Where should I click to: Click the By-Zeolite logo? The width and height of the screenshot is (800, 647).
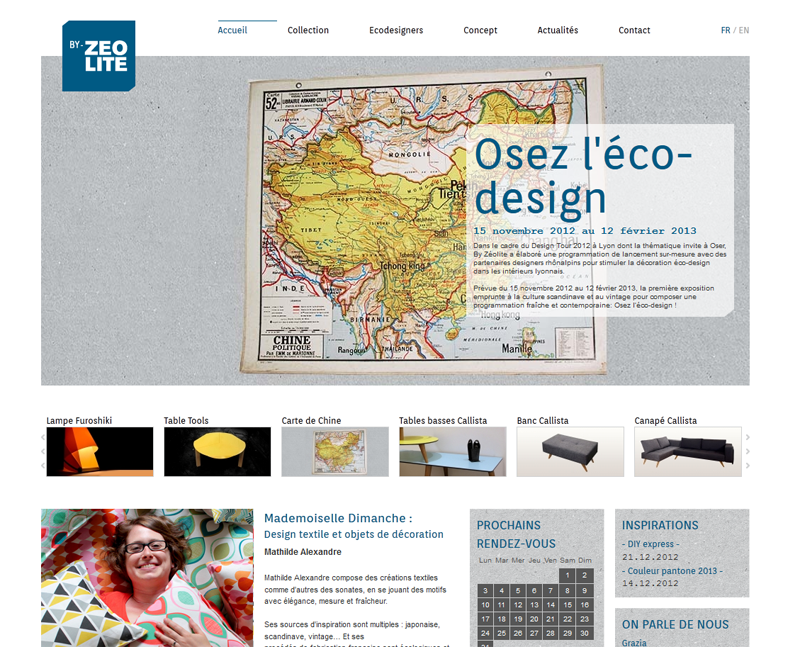click(x=98, y=56)
